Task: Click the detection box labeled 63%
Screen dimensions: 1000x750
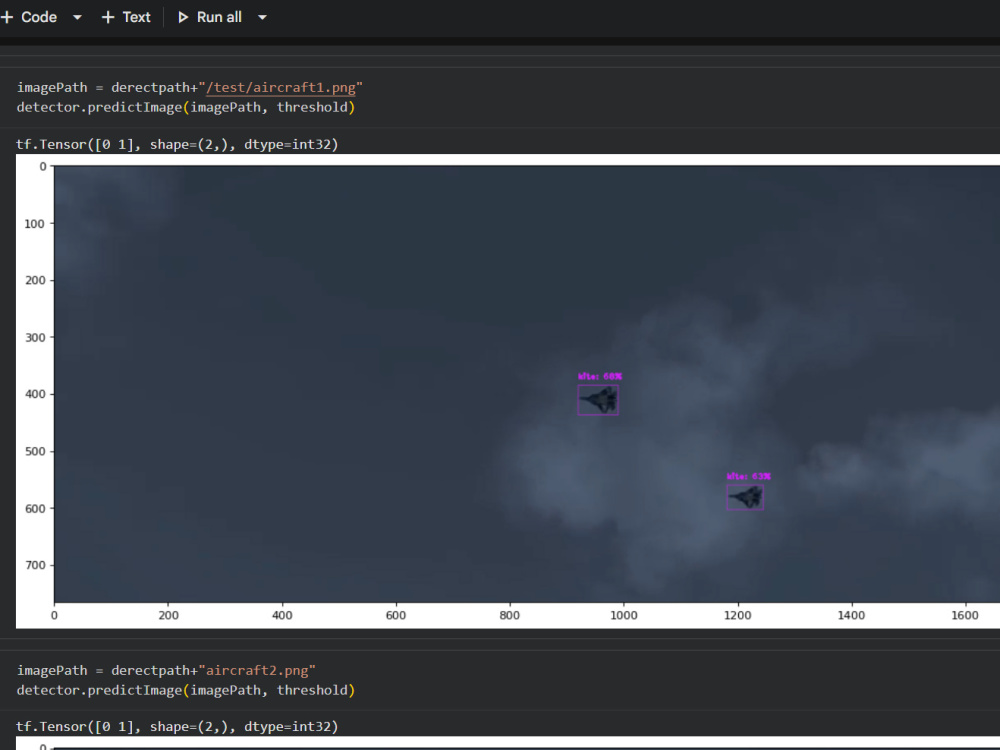Action: pos(745,497)
